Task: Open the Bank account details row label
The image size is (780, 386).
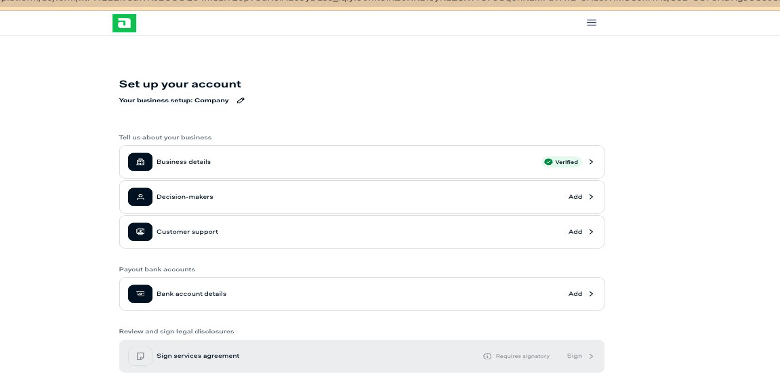Action: tap(191, 294)
